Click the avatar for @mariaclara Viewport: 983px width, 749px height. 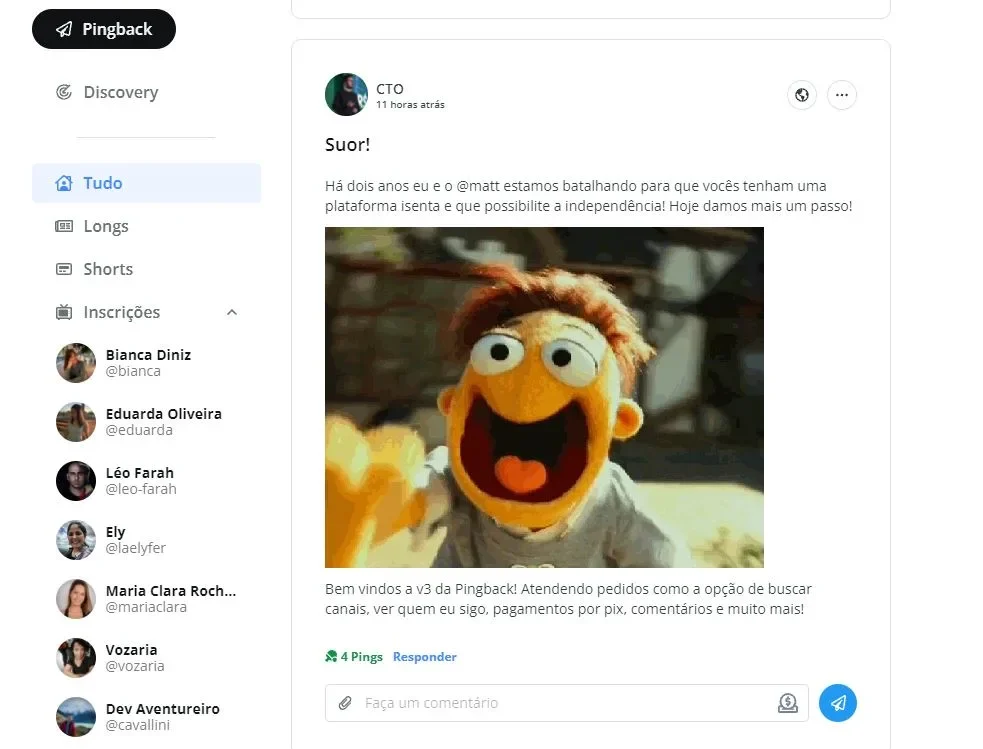76,599
